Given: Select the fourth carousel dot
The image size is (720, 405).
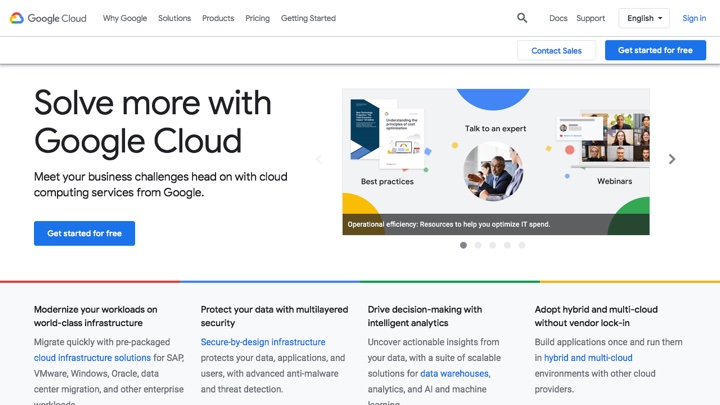Looking at the screenshot, I should coord(507,245).
